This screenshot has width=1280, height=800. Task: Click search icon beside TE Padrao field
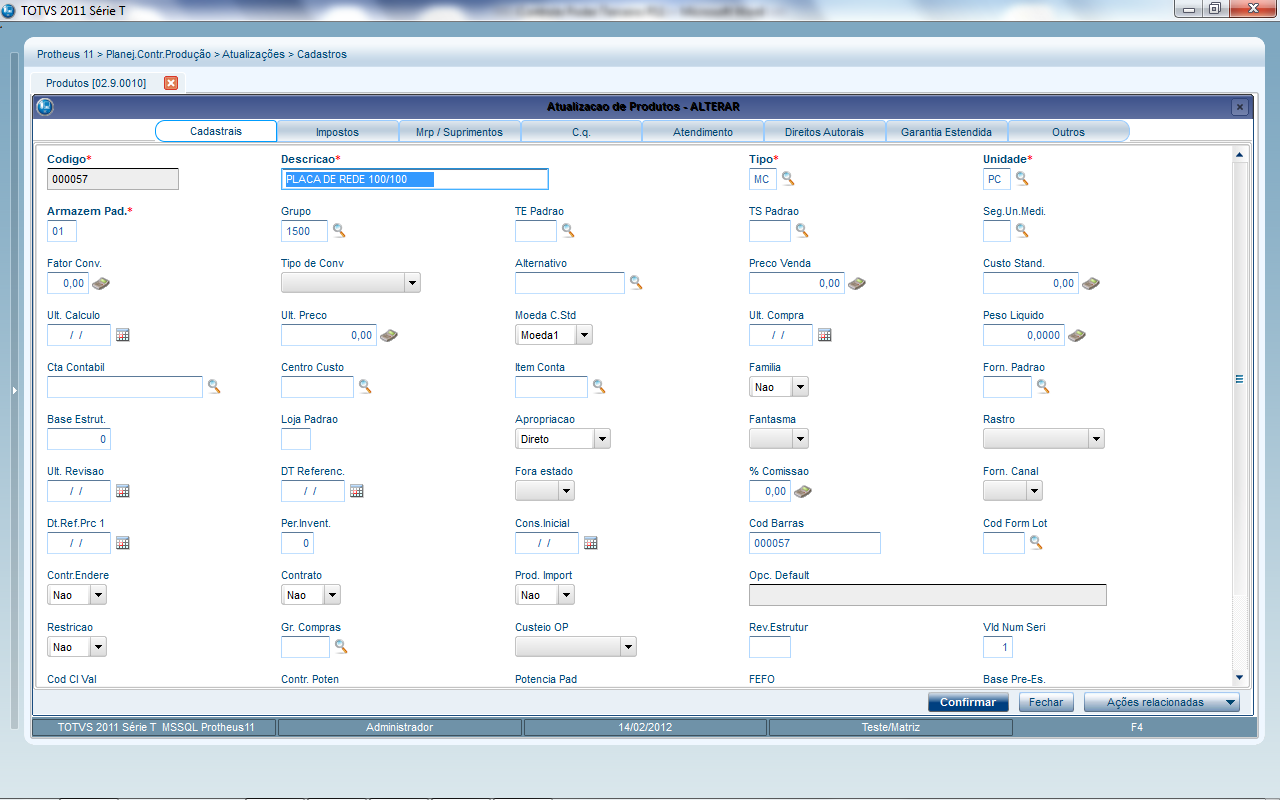568,231
